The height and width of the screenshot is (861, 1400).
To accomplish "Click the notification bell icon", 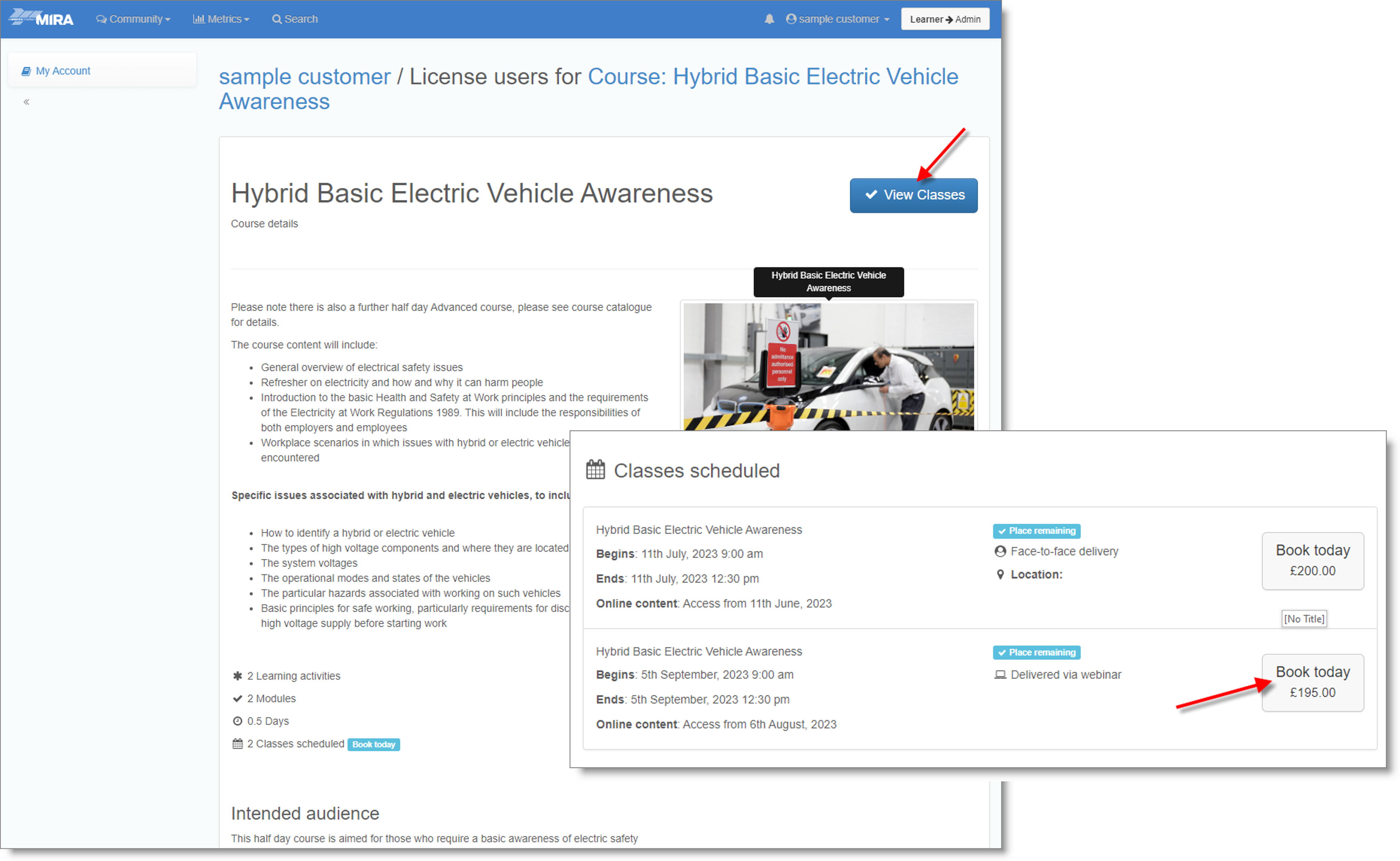I will point(769,19).
